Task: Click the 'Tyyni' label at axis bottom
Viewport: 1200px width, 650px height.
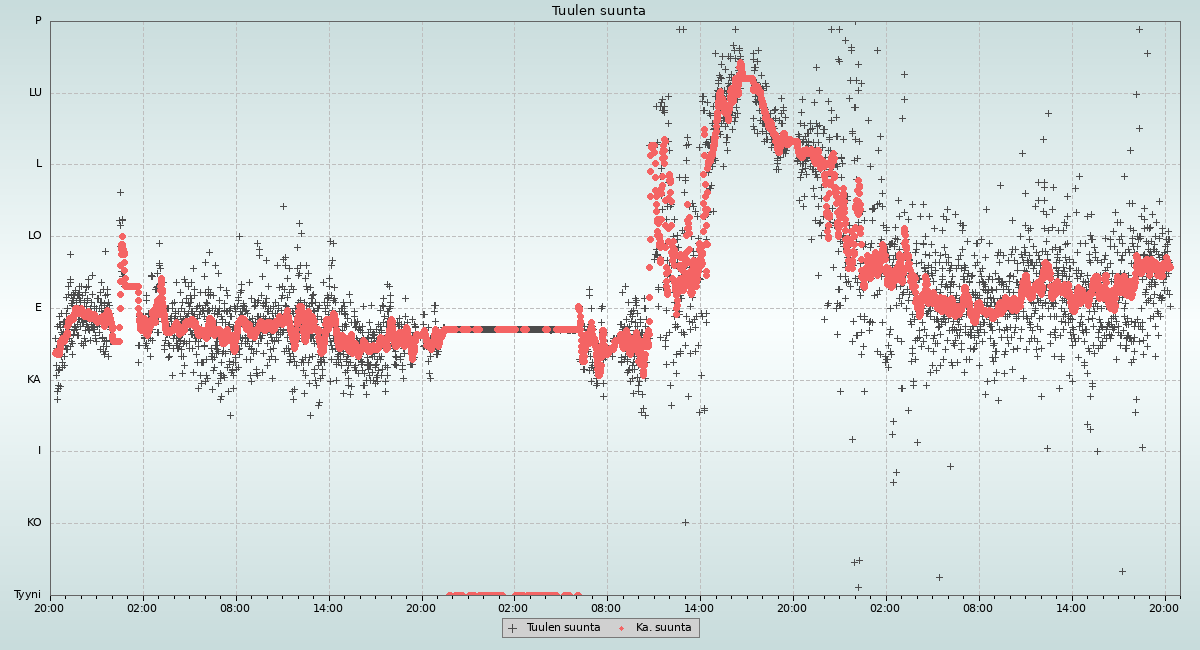Action: coord(27,595)
